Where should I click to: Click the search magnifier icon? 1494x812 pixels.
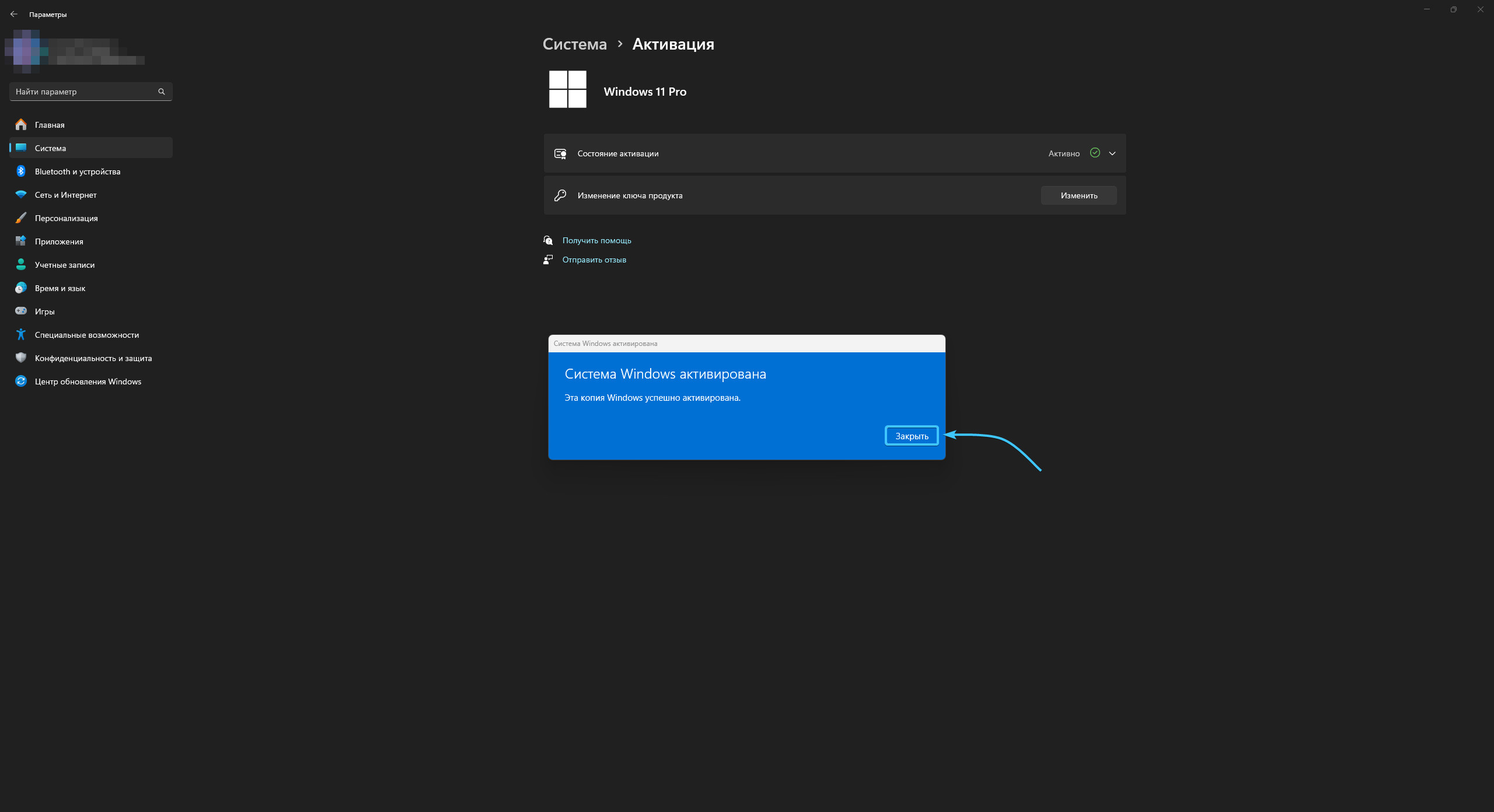pyautogui.click(x=162, y=92)
